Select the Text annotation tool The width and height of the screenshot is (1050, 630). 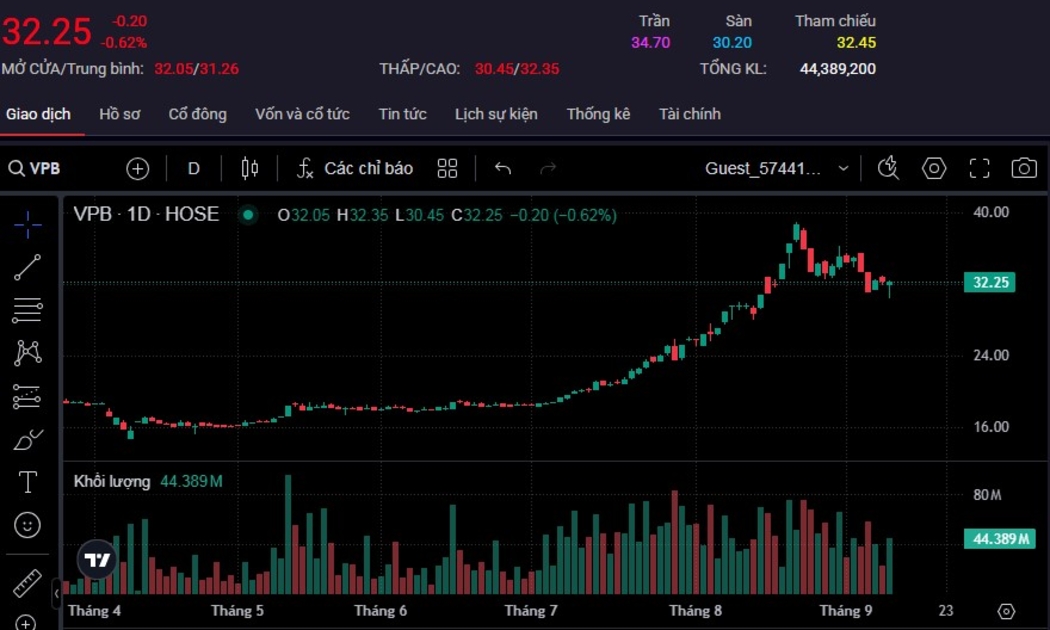tap(28, 482)
